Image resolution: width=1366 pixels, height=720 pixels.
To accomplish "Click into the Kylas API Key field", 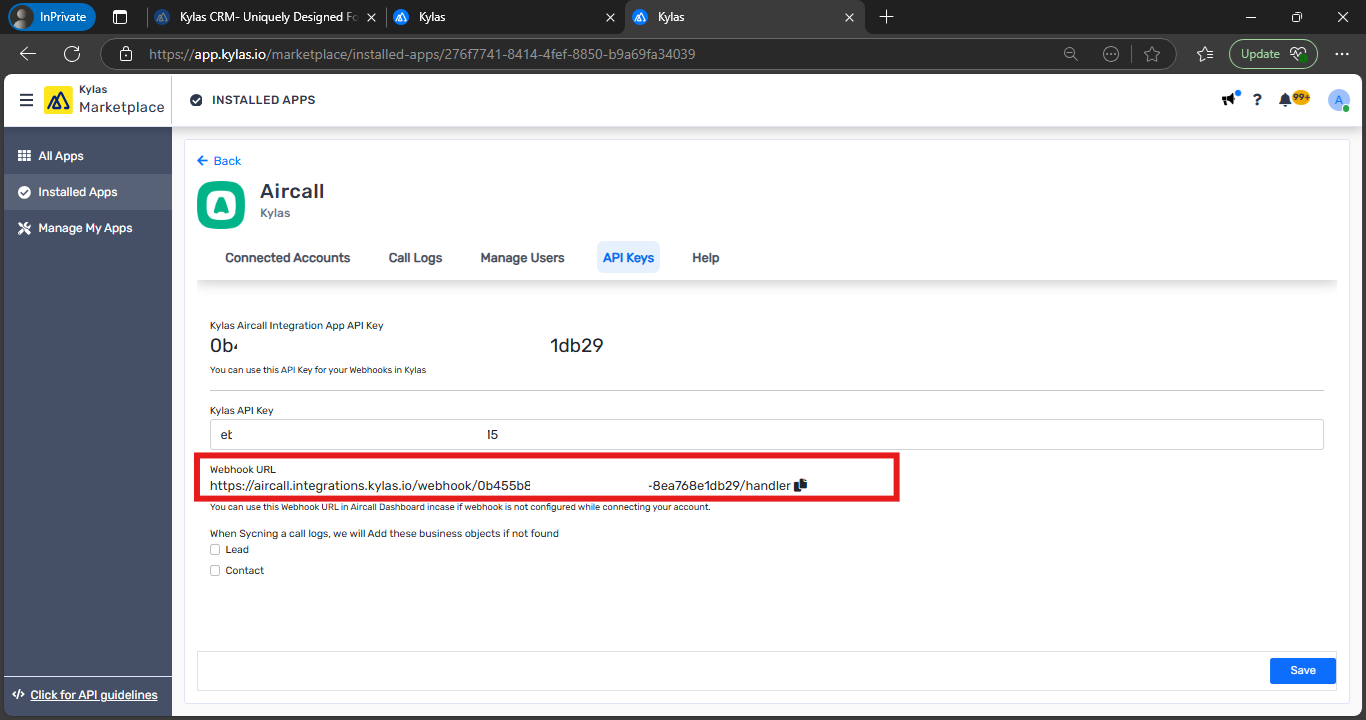I will point(766,435).
